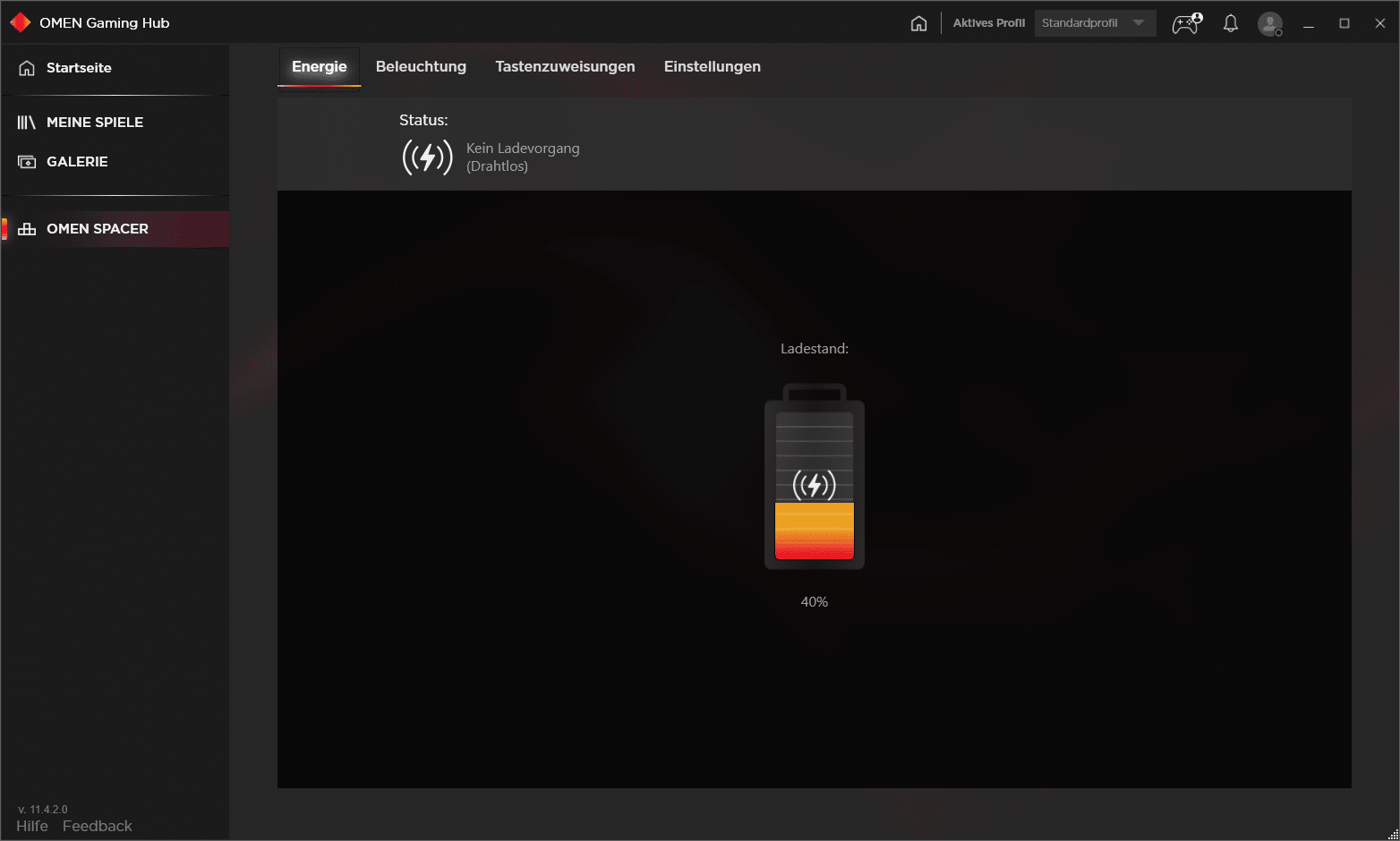
Task: Select the Energie tab
Action: pos(319,67)
